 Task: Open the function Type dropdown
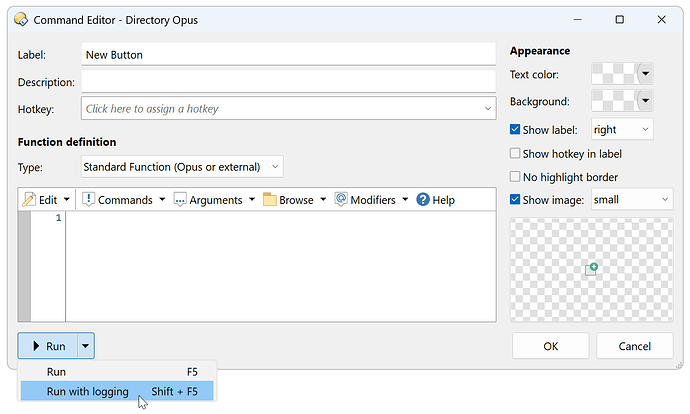point(182,167)
